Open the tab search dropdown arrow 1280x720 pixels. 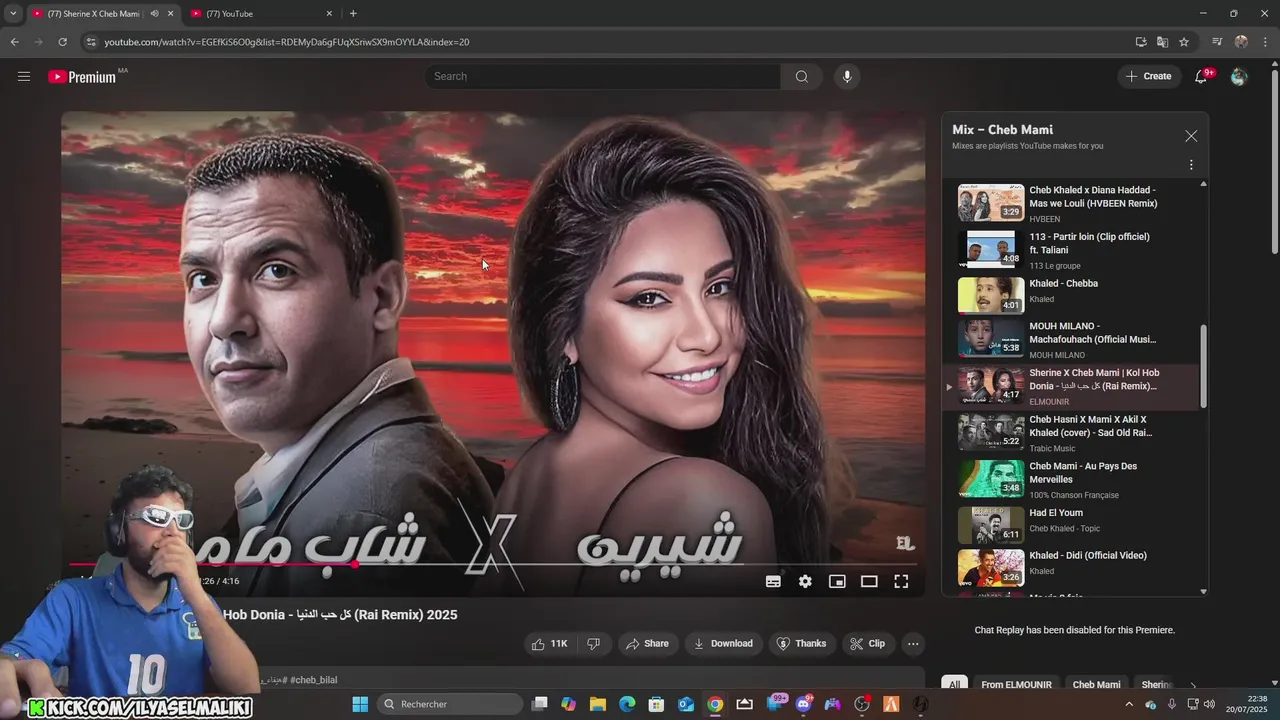pyautogui.click(x=13, y=13)
